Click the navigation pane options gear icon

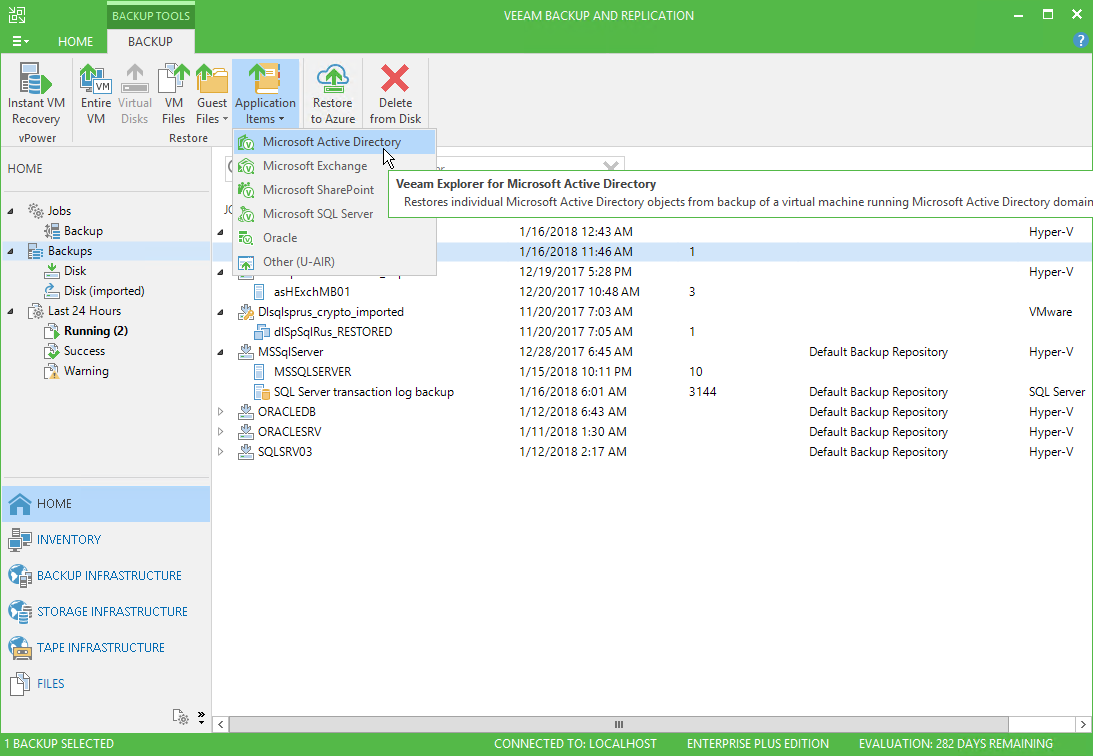click(x=181, y=716)
